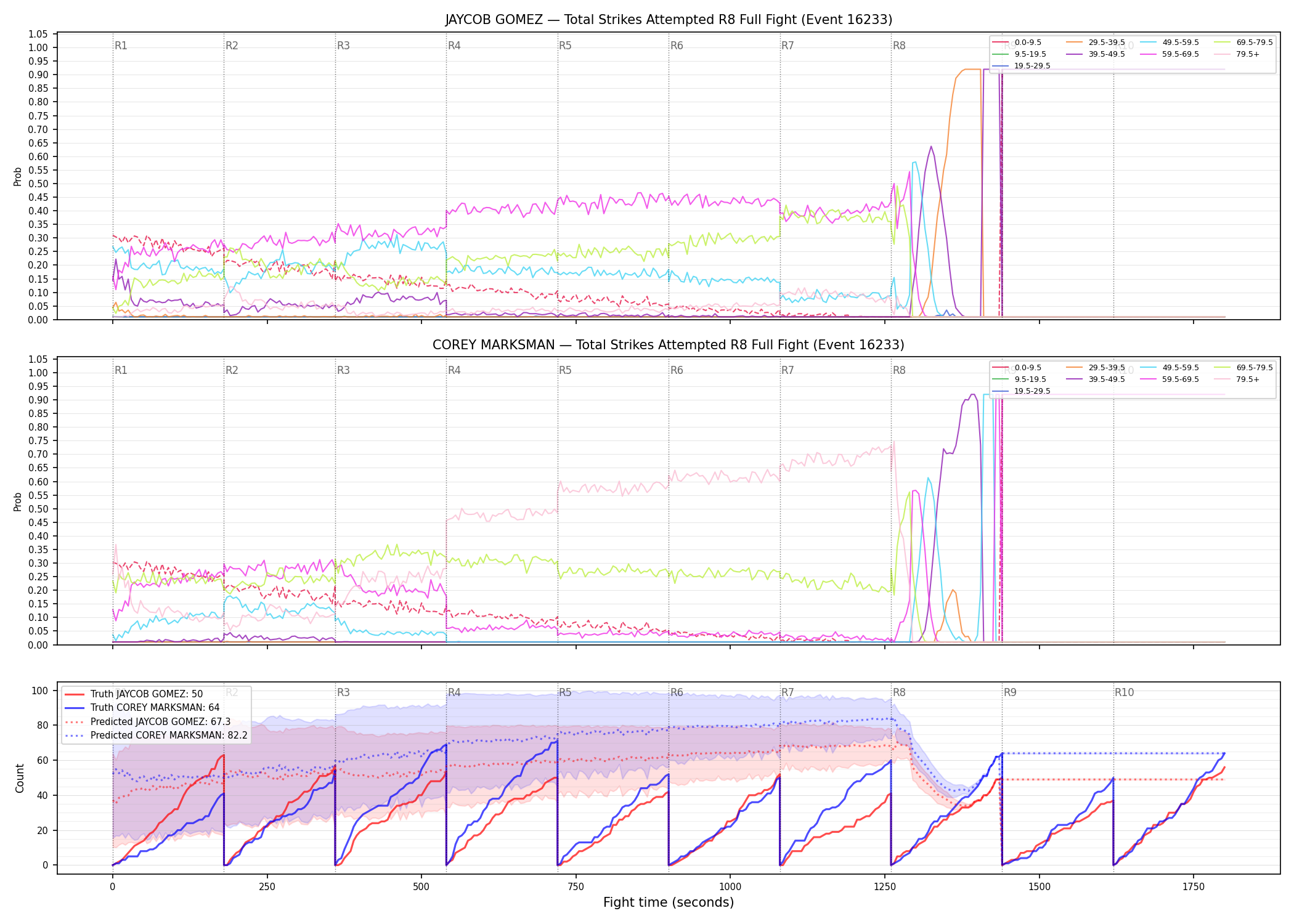
Task: Click '1.05' tick on Gomez Prob axis
Action: [x=38, y=34]
